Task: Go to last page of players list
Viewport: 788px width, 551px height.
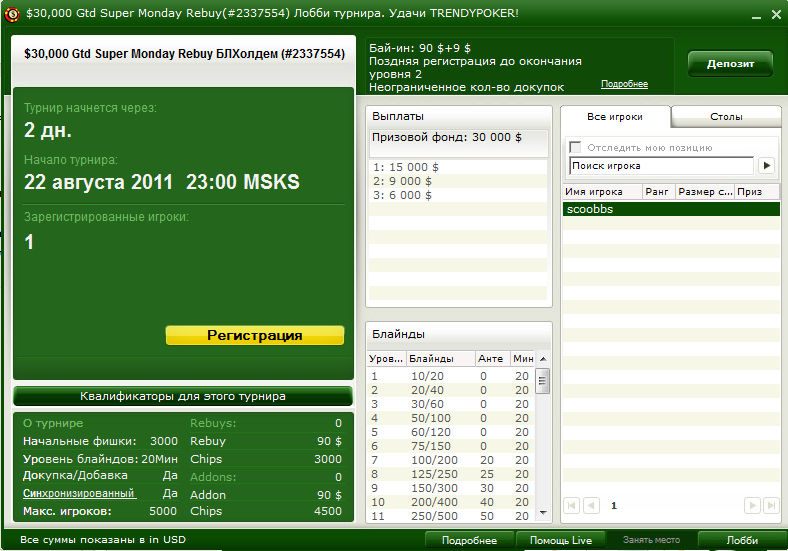Action: pyautogui.click(x=771, y=505)
